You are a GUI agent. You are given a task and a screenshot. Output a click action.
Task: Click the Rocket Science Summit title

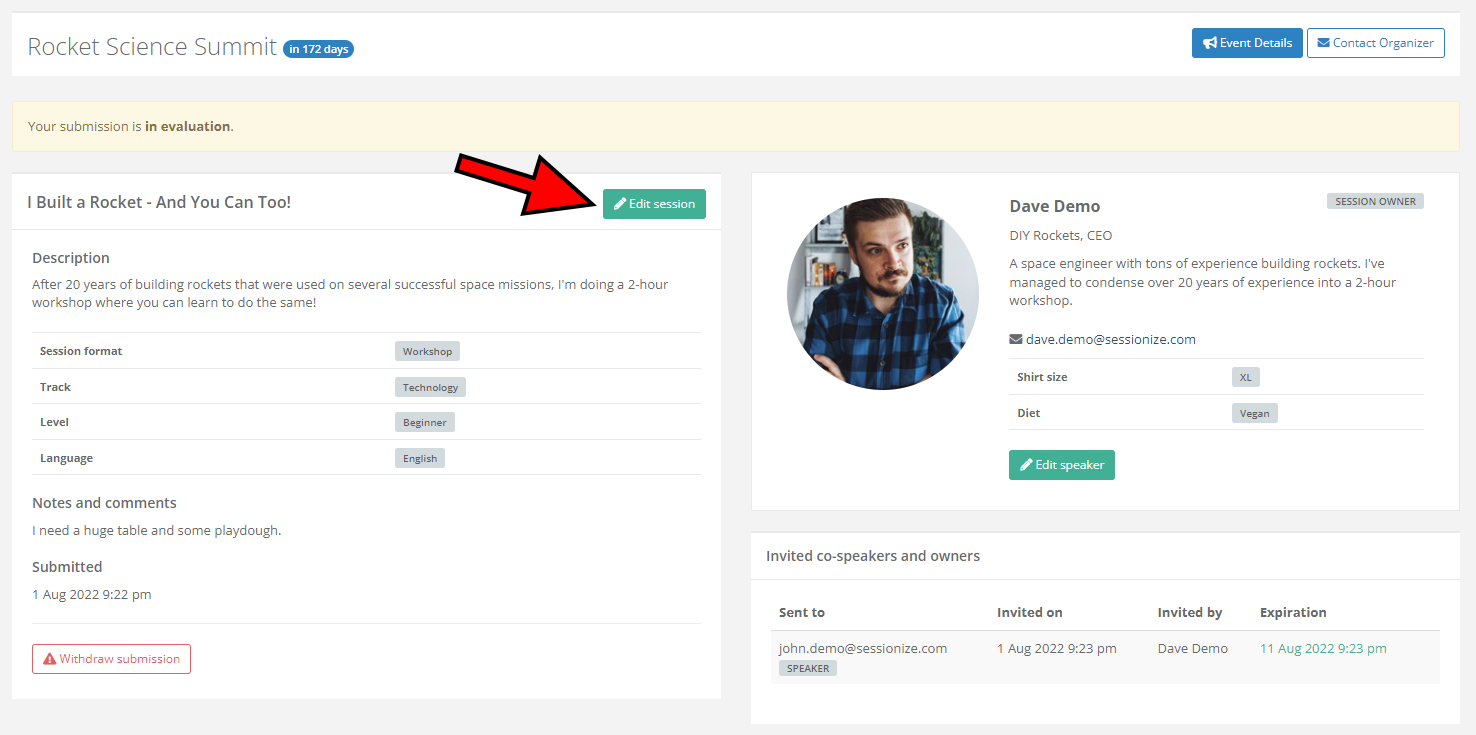click(x=152, y=46)
